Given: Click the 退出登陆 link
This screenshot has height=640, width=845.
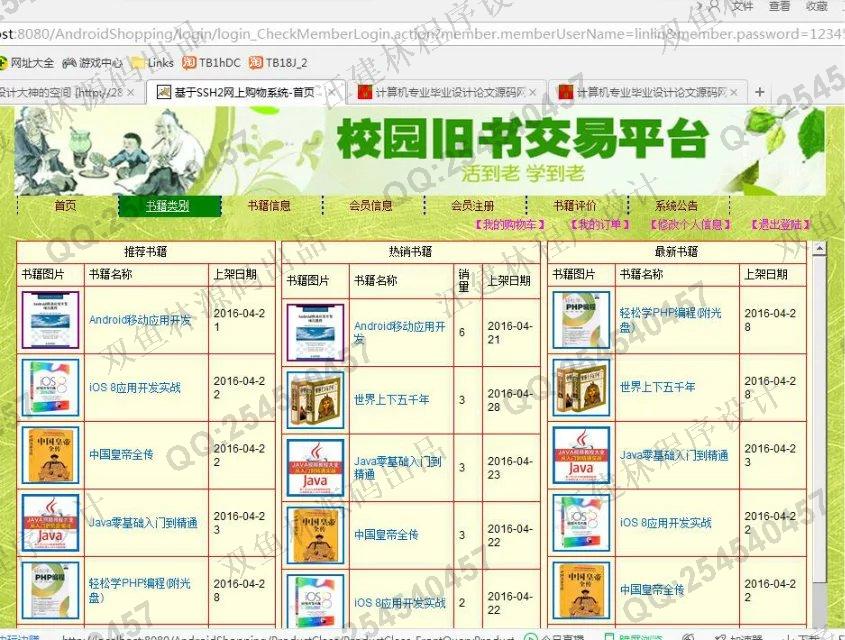Looking at the screenshot, I should click(x=780, y=224).
